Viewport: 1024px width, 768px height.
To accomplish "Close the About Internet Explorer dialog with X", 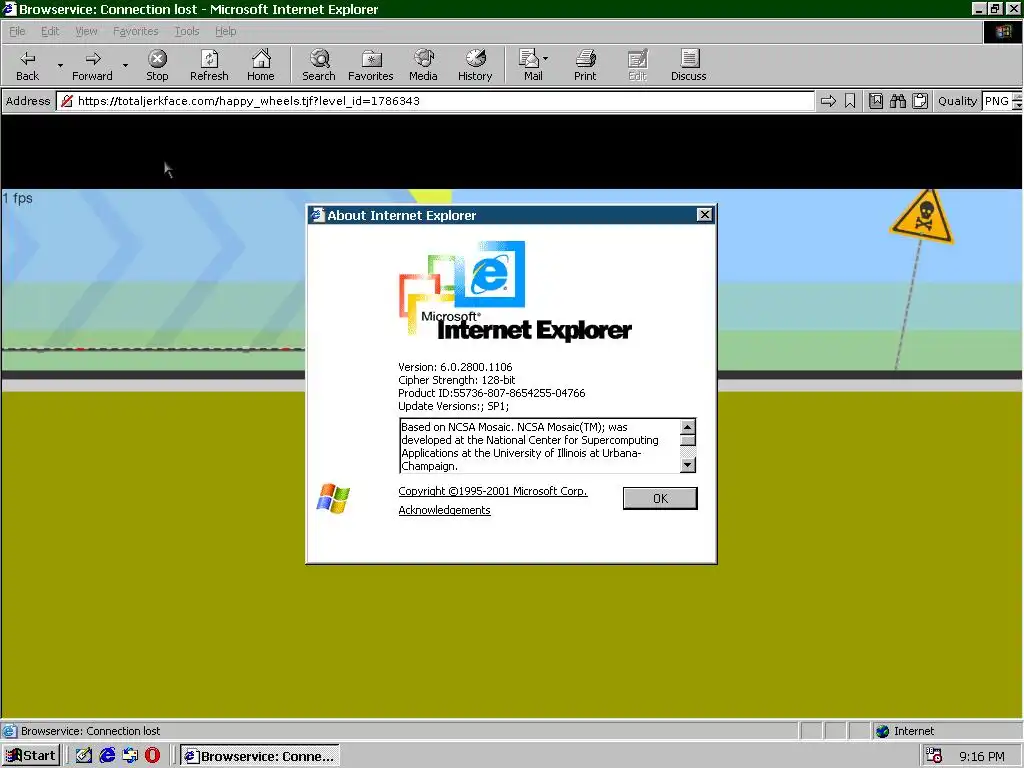I will pos(704,215).
